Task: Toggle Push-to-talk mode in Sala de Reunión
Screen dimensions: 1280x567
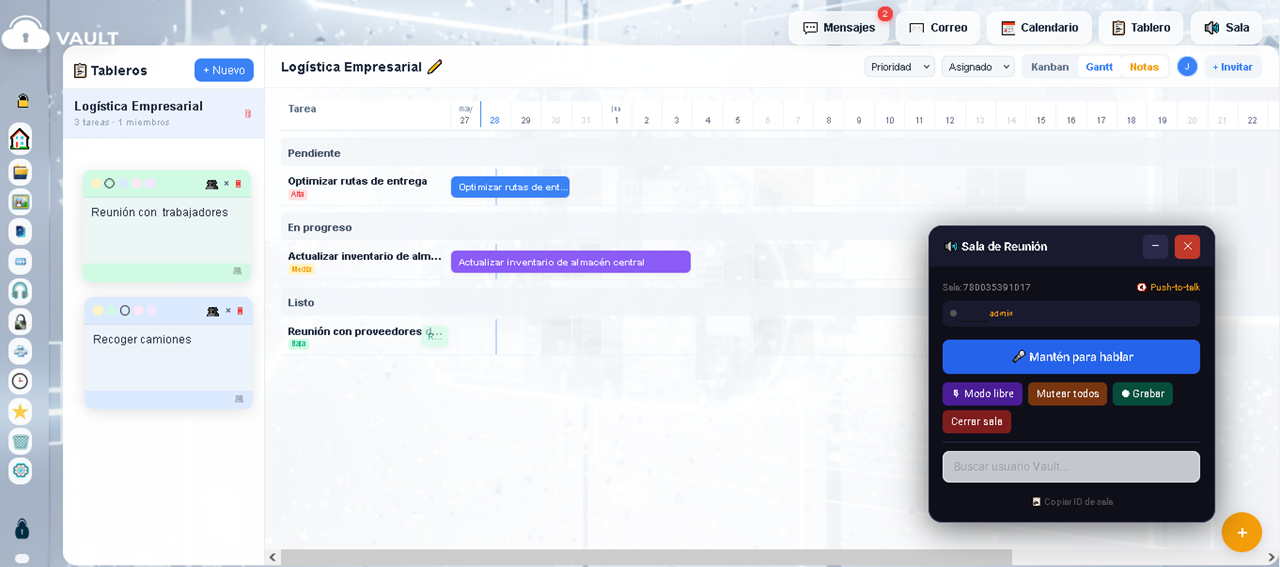Action: click(1168, 287)
